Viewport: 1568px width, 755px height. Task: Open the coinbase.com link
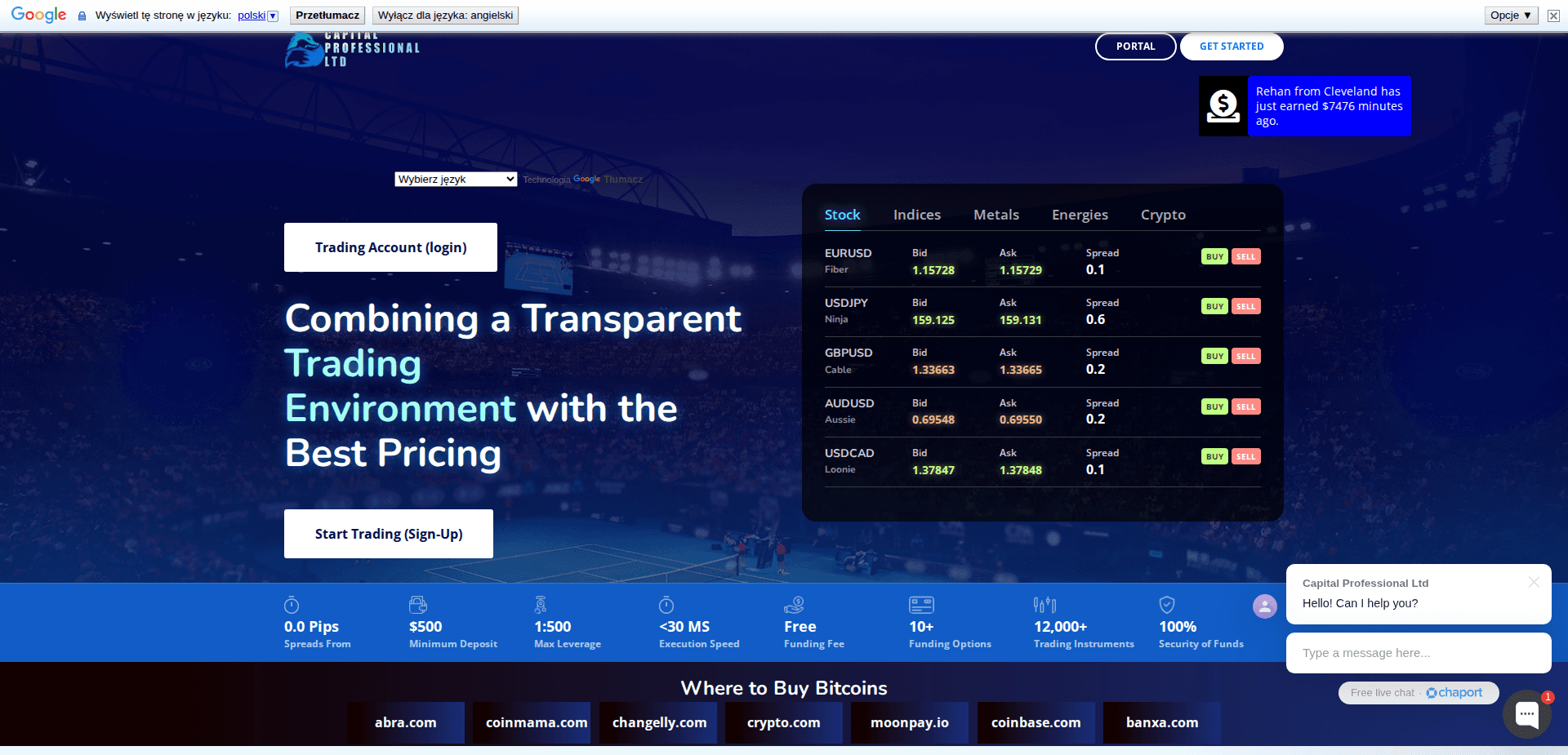coord(1036,722)
